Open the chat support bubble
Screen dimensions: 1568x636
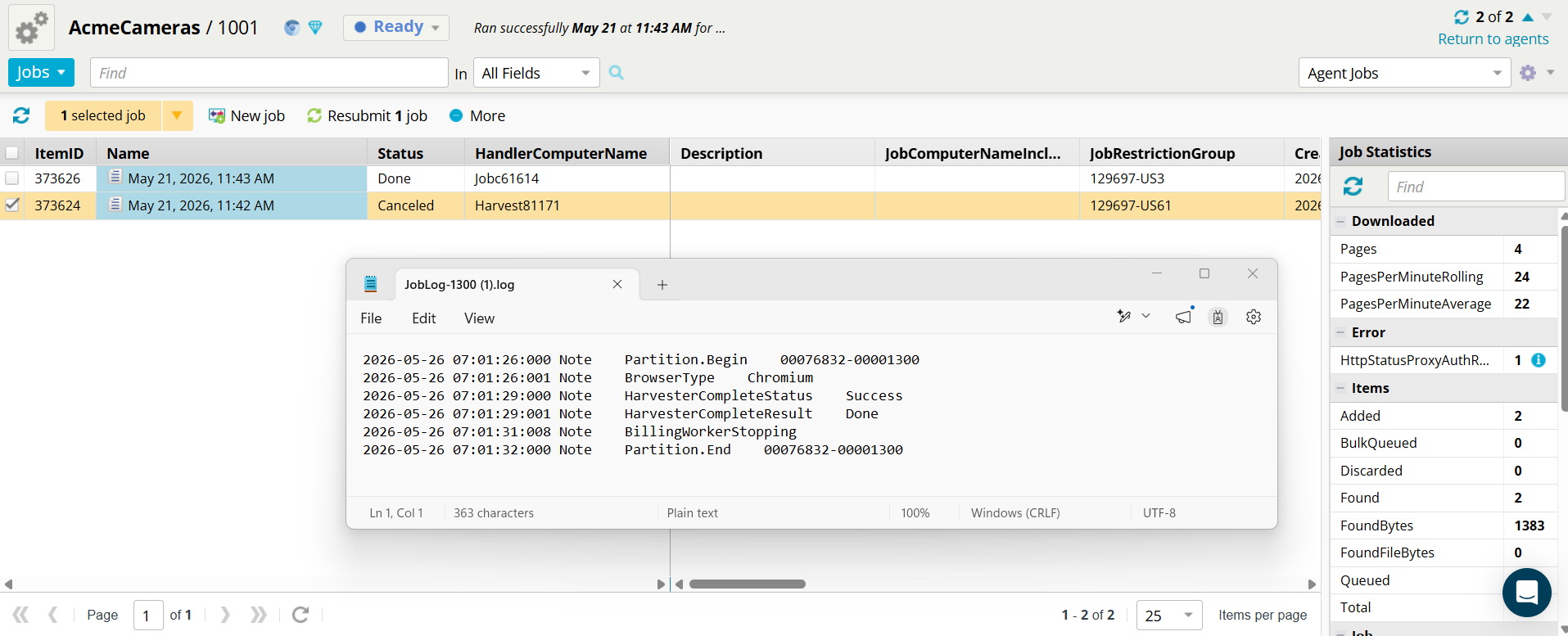pyautogui.click(x=1526, y=592)
